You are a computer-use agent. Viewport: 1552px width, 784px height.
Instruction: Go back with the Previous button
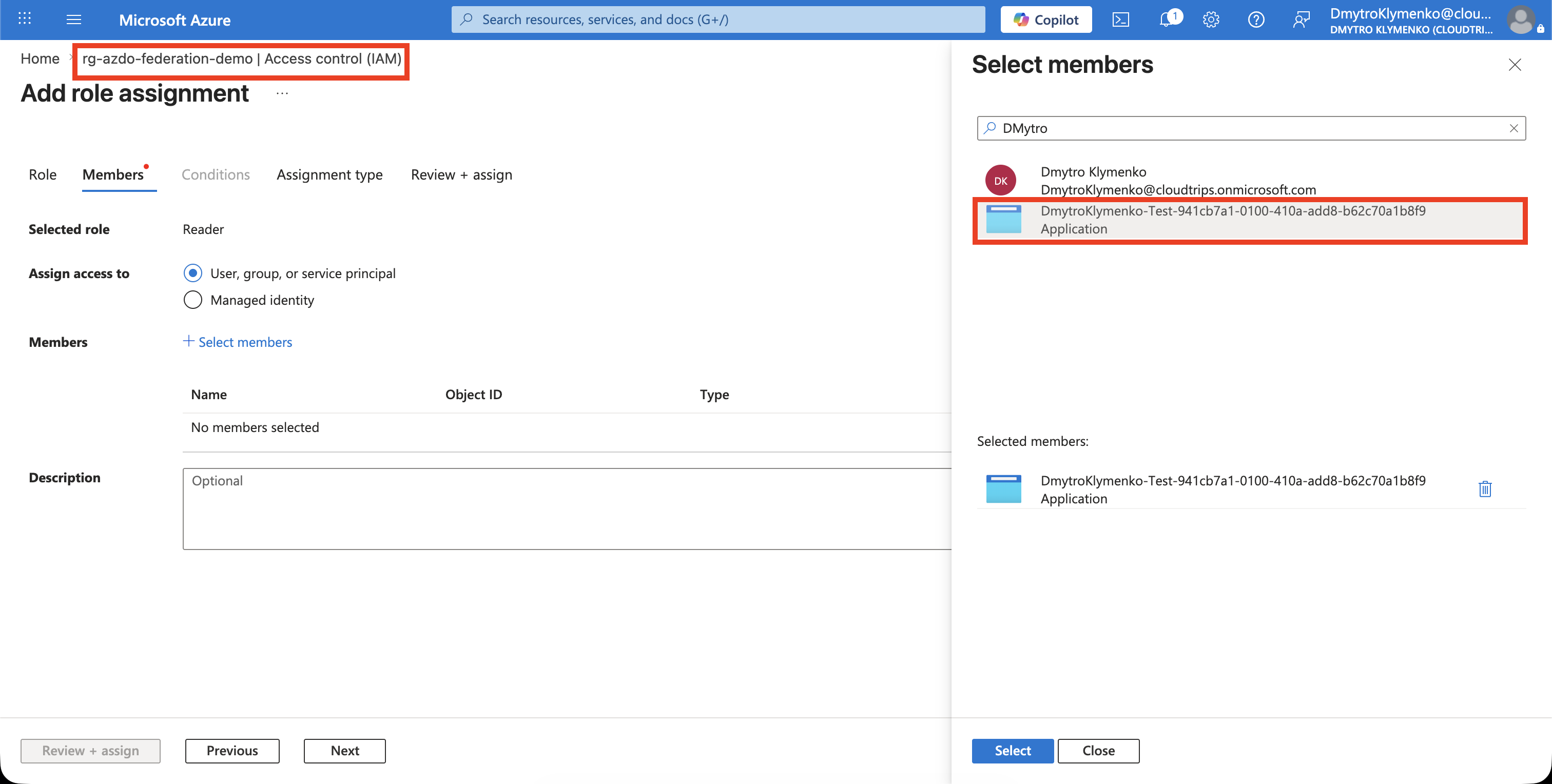(232, 751)
